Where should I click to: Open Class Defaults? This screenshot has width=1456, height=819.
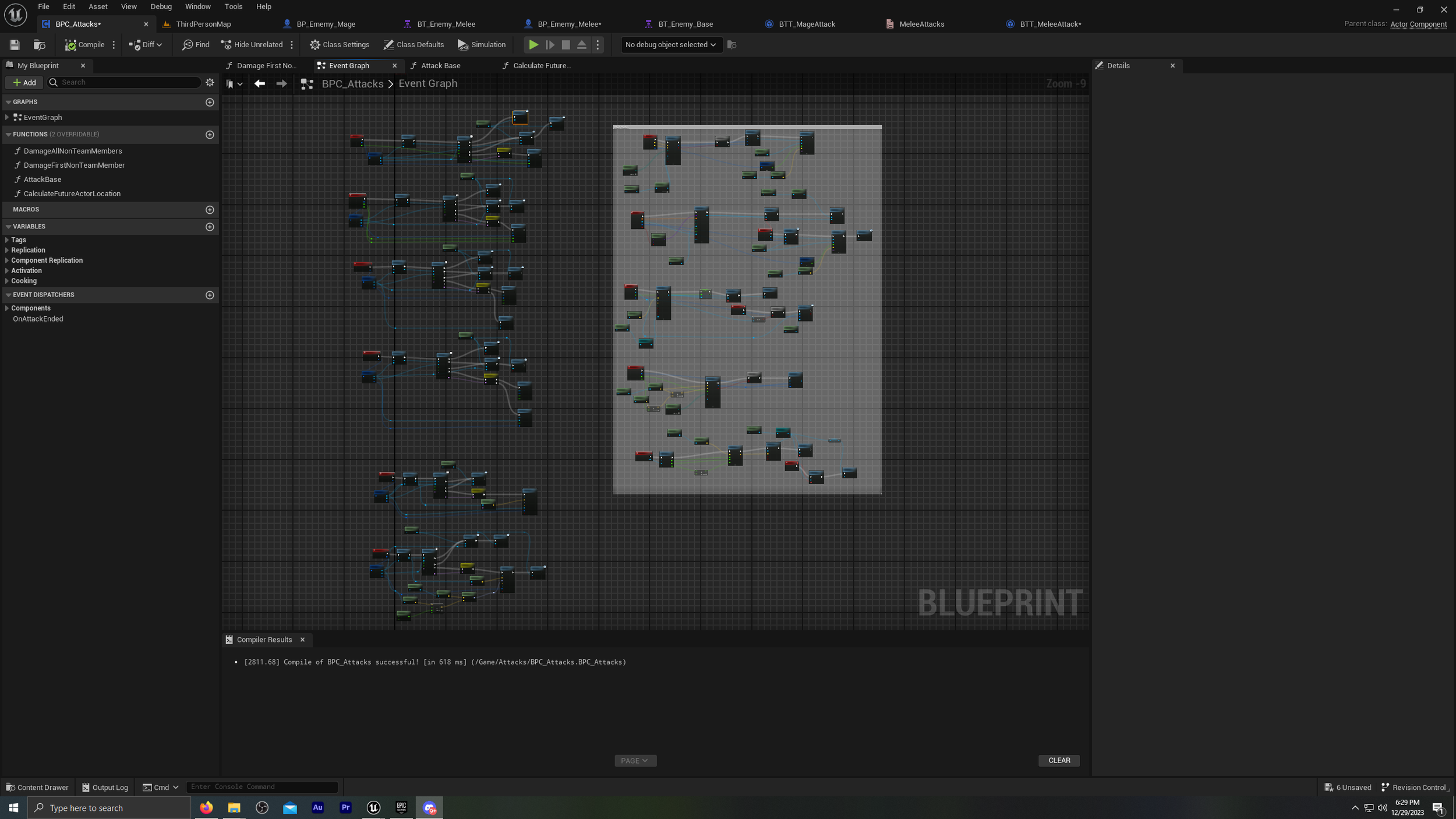pyautogui.click(x=414, y=45)
